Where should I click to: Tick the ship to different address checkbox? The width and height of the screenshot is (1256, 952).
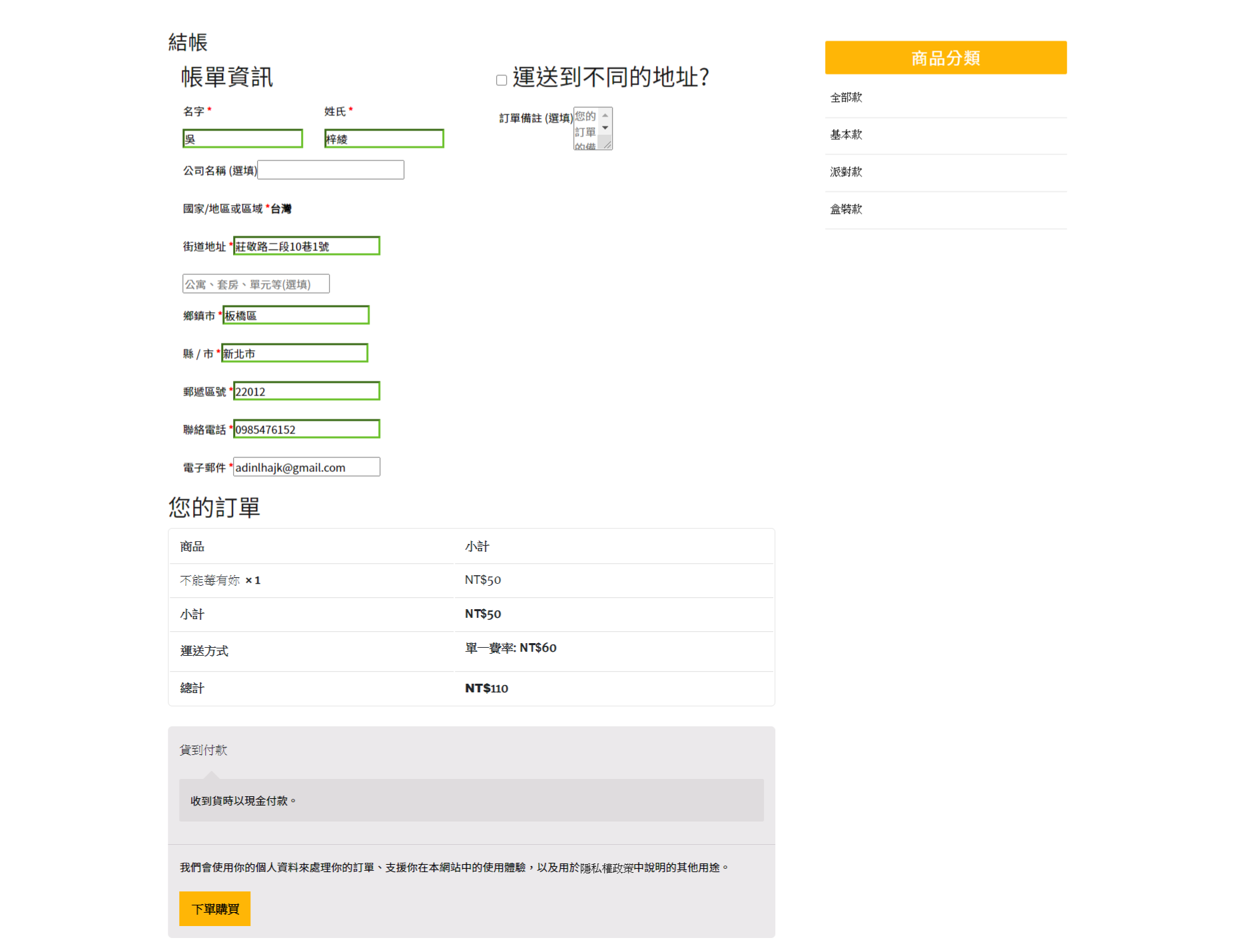[x=501, y=81]
